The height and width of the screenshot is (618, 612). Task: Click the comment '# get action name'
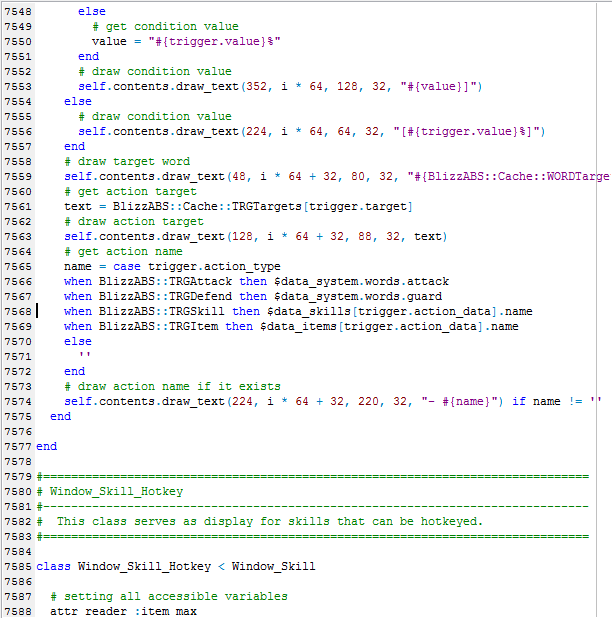click(x=123, y=251)
